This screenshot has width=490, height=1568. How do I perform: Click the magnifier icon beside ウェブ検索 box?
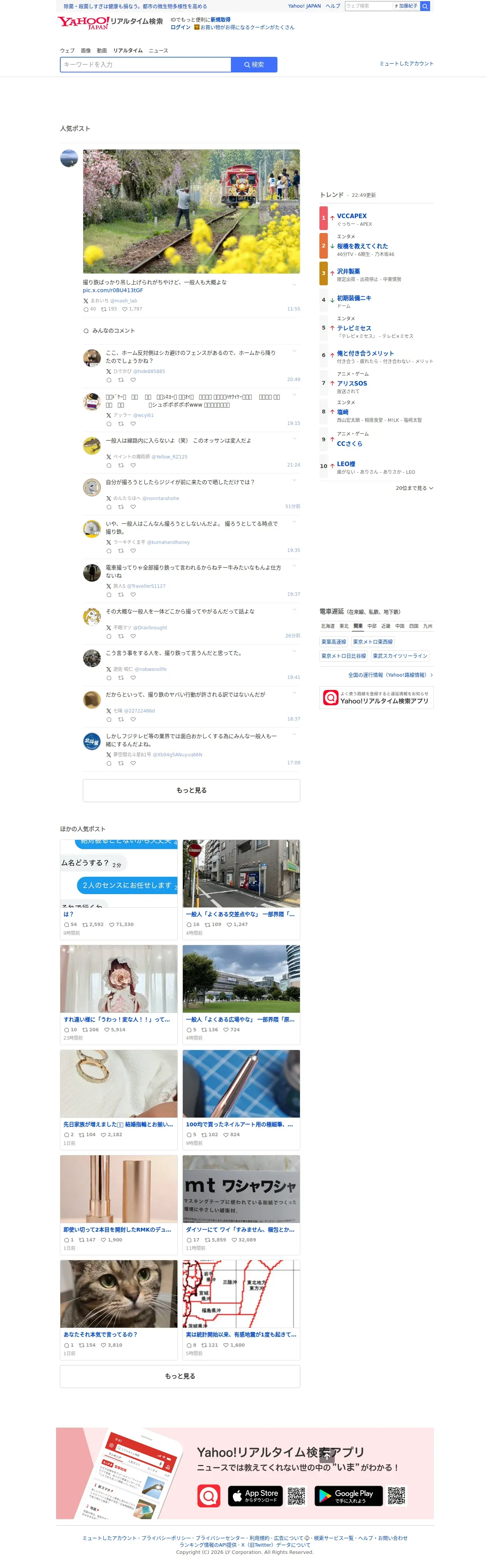pos(425,6)
